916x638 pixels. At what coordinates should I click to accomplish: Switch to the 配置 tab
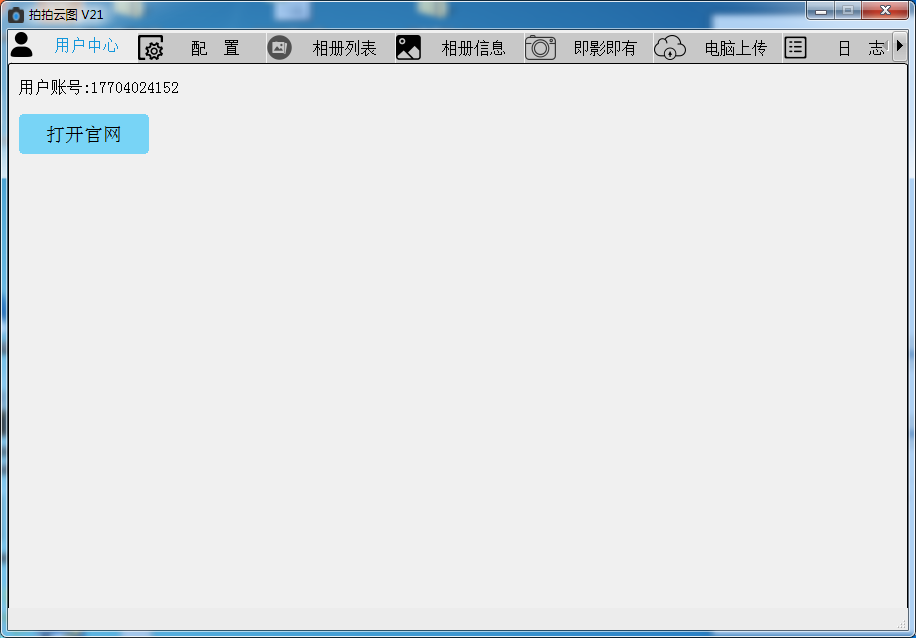tap(212, 47)
